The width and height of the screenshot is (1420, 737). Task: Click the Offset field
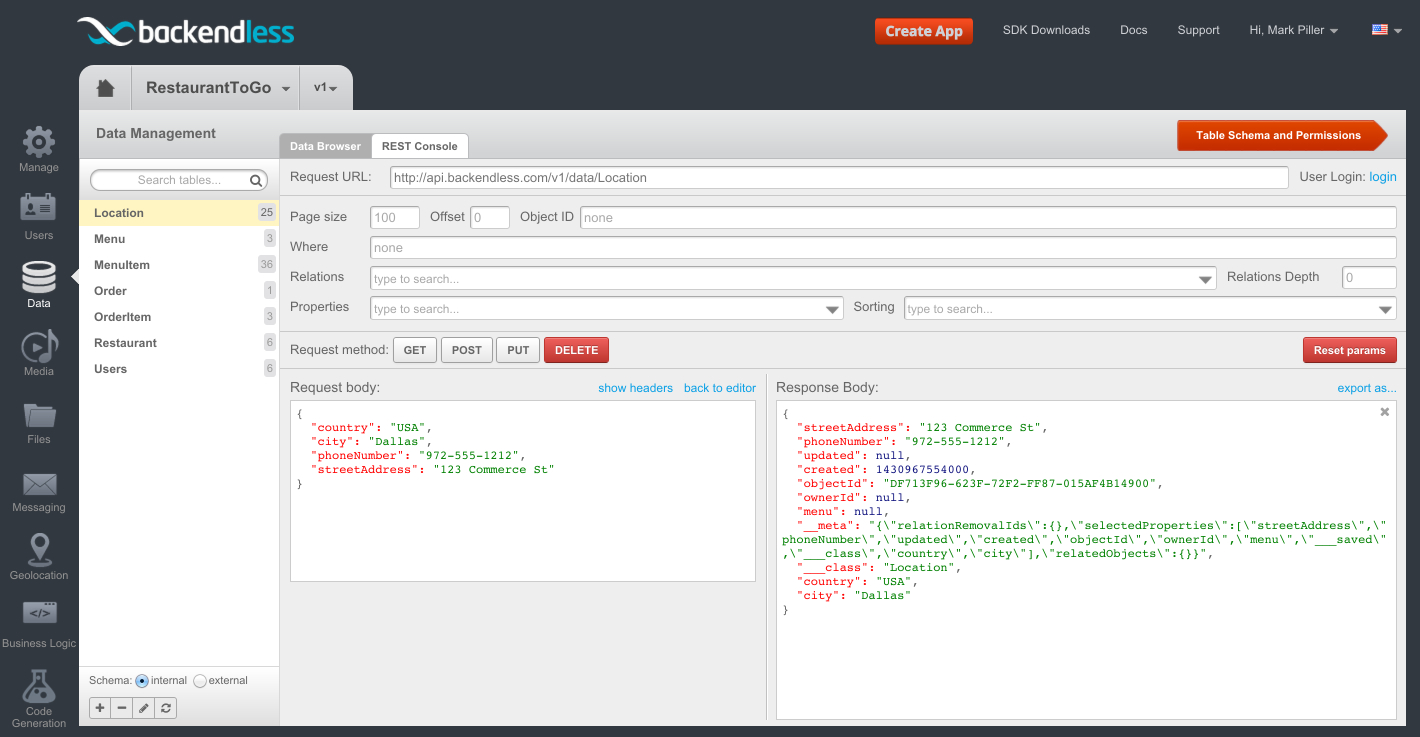(490, 217)
